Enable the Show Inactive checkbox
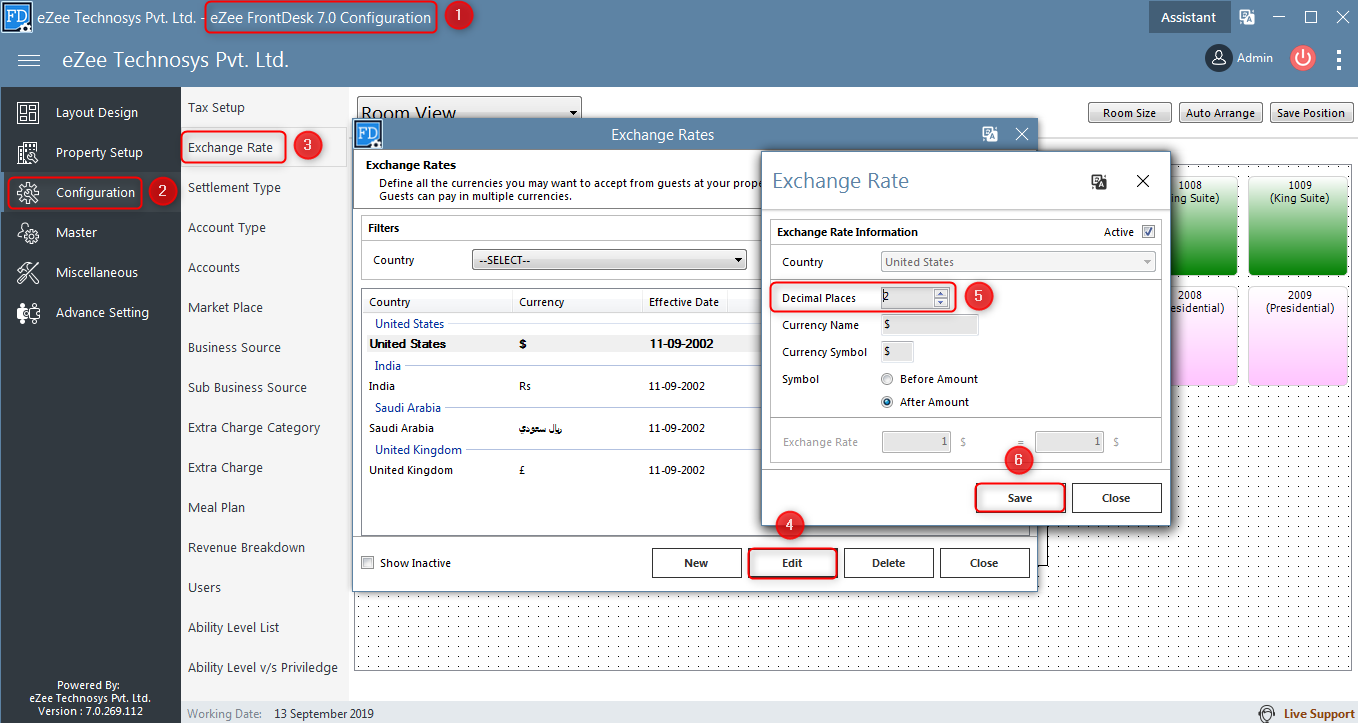The height and width of the screenshot is (723, 1358). pos(368,563)
